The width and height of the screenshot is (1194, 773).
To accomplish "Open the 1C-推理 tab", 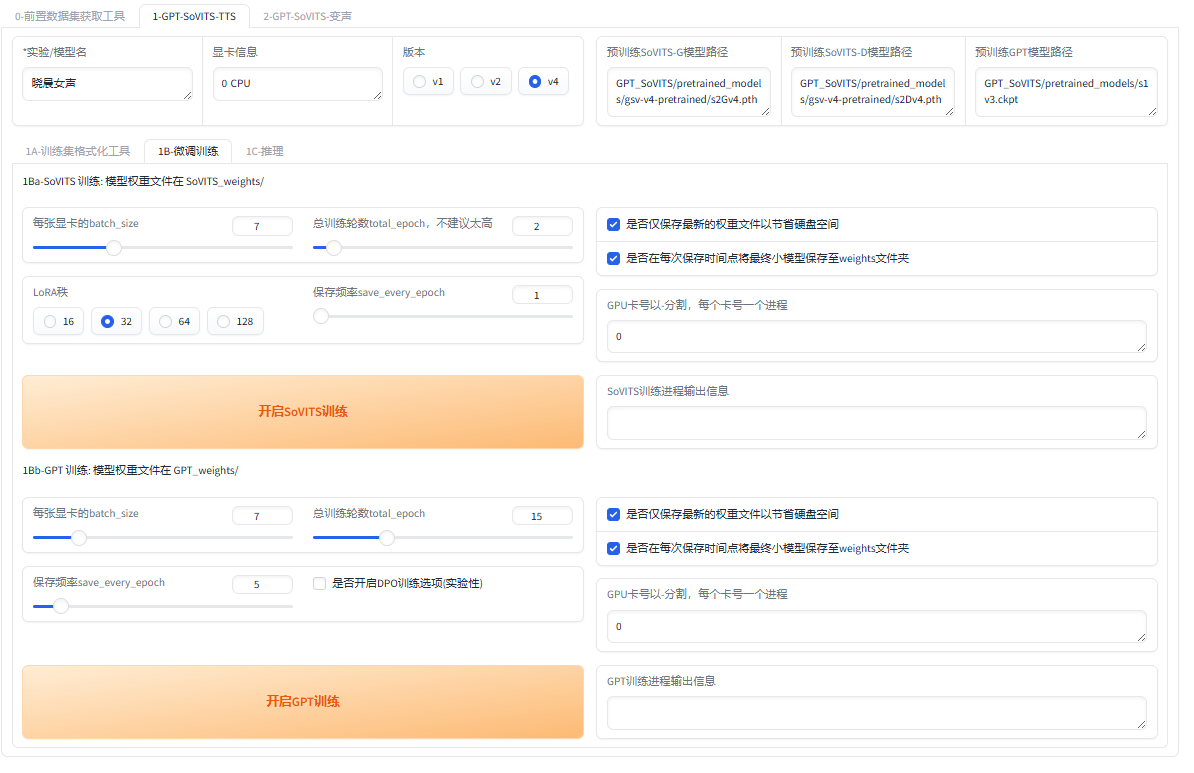I will click(x=267, y=151).
